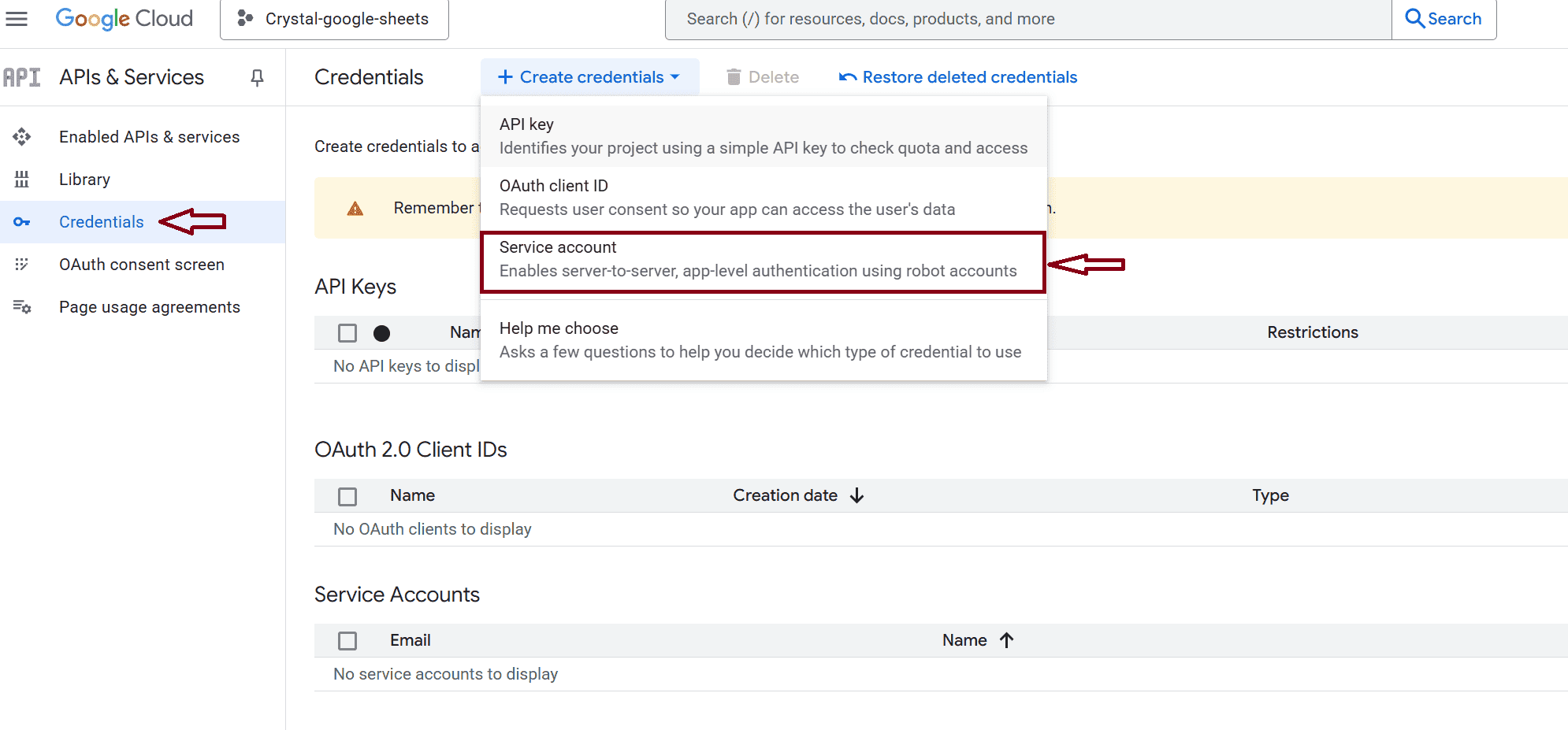Screen dimensions: 1568x730
Task: Sort by Creation date column
Action: tap(785, 495)
